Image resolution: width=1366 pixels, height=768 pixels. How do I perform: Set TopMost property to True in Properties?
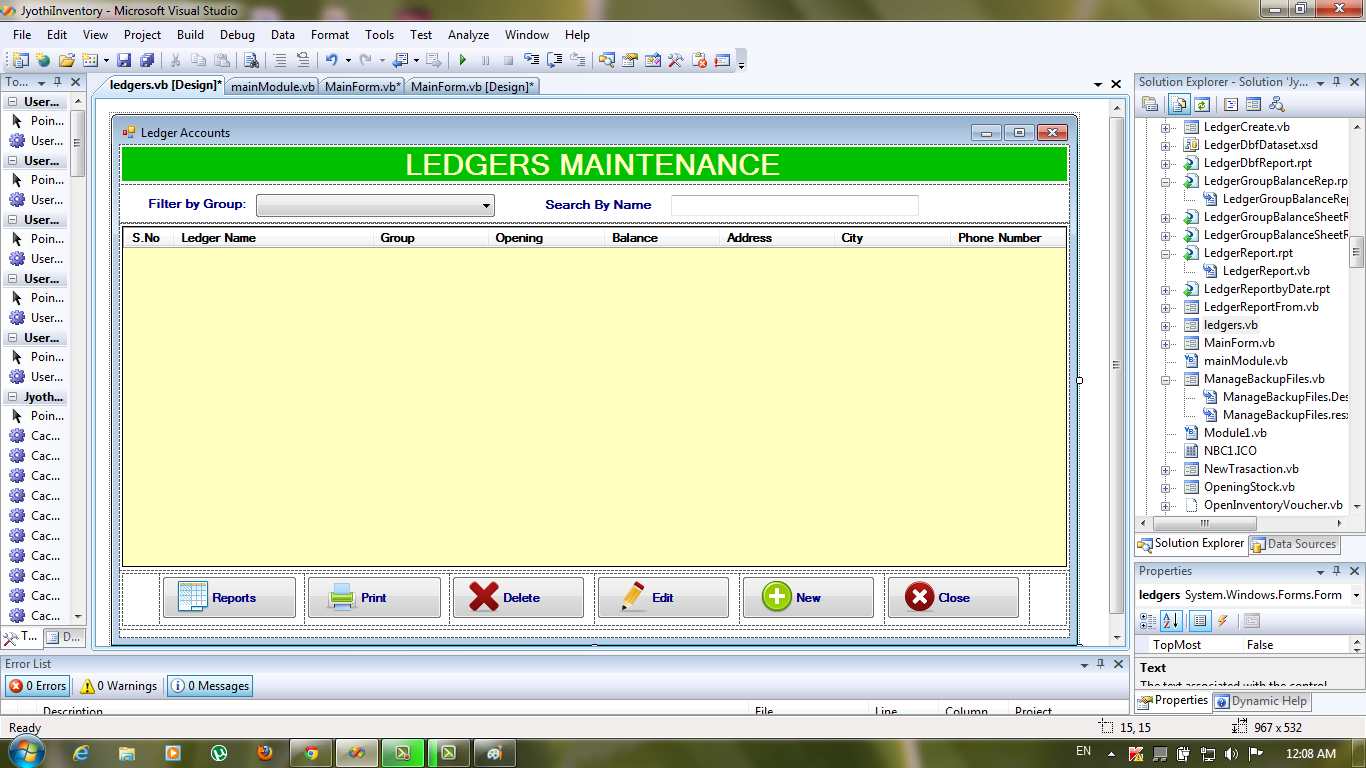tap(1300, 644)
